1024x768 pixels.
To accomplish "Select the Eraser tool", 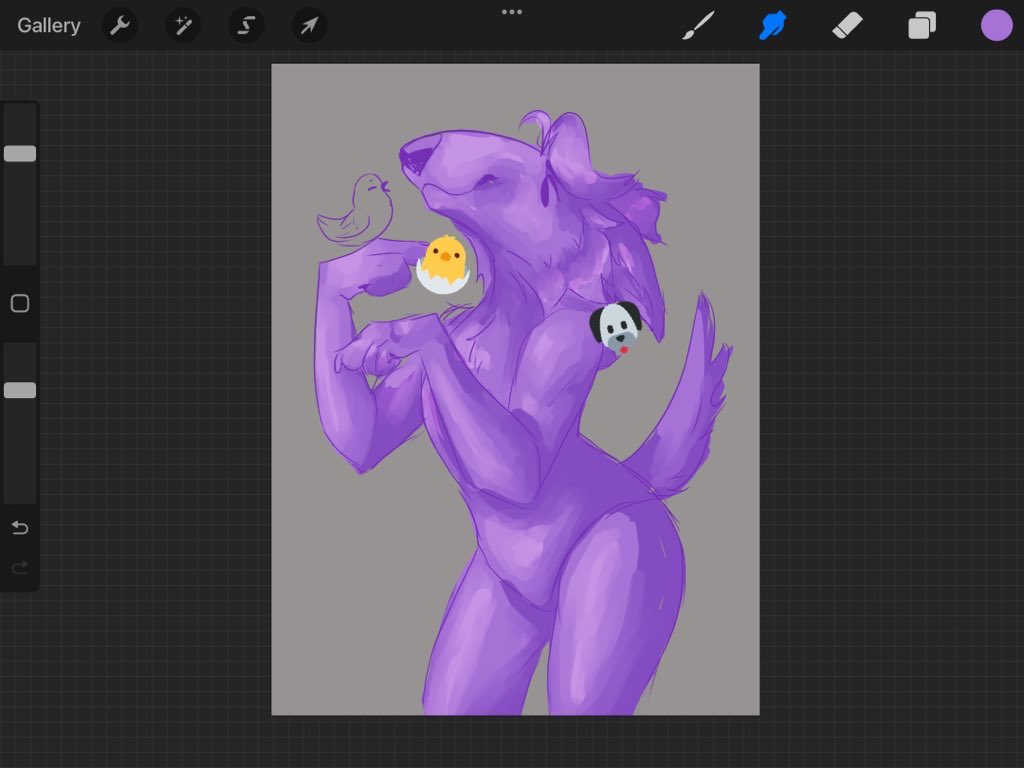I will point(847,25).
